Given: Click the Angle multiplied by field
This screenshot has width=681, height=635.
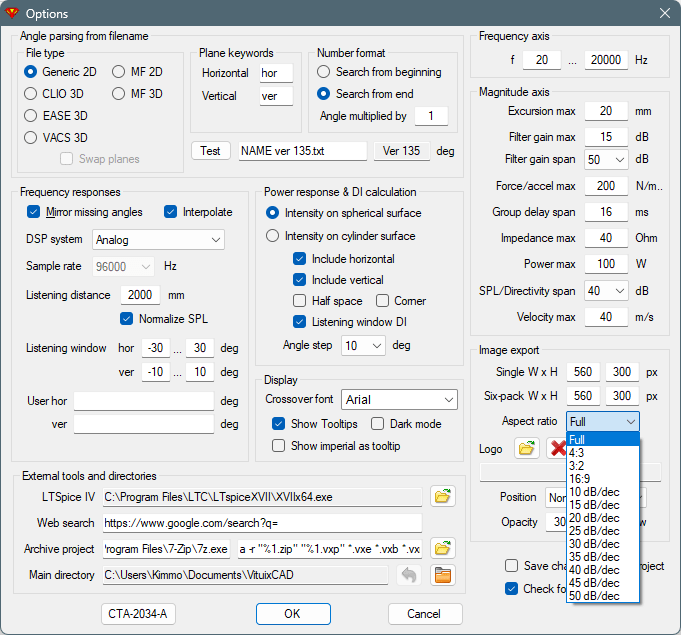Looking at the screenshot, I should click(x=431, y=116).
